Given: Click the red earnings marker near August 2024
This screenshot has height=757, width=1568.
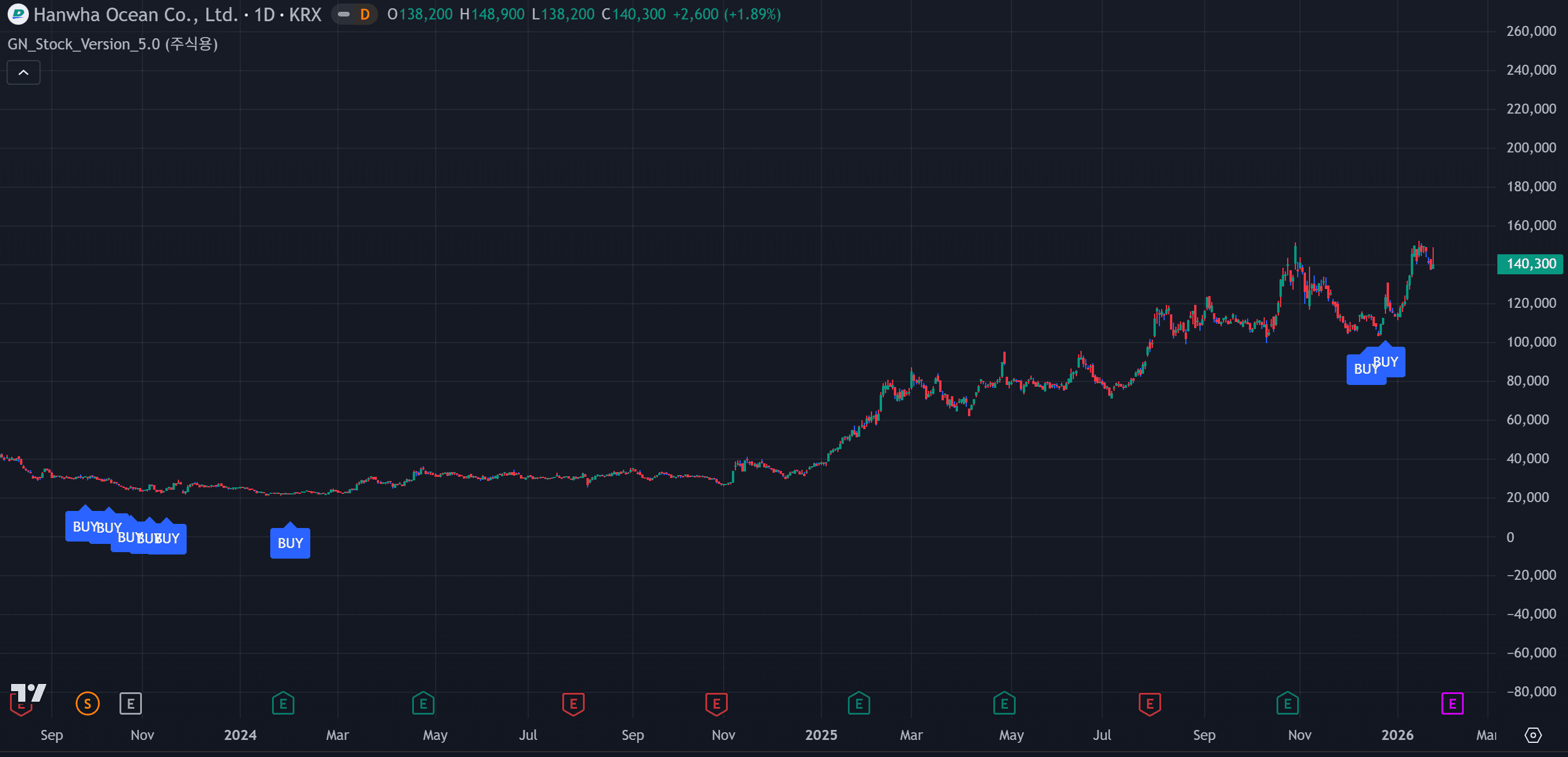Looking at the screenshot, I should (573, 704).
